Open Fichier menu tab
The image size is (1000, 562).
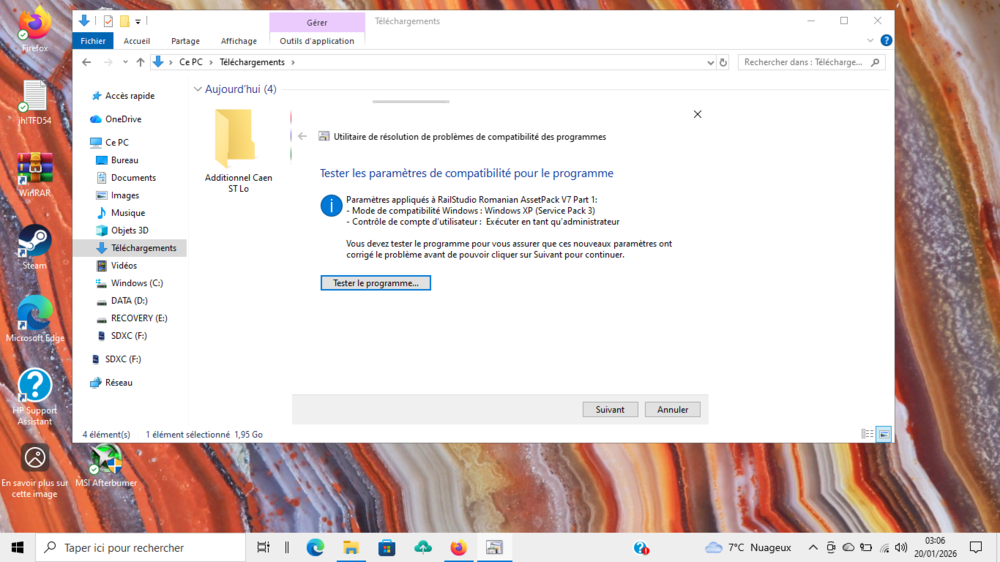pyautogui.click(x=93, y=41)
